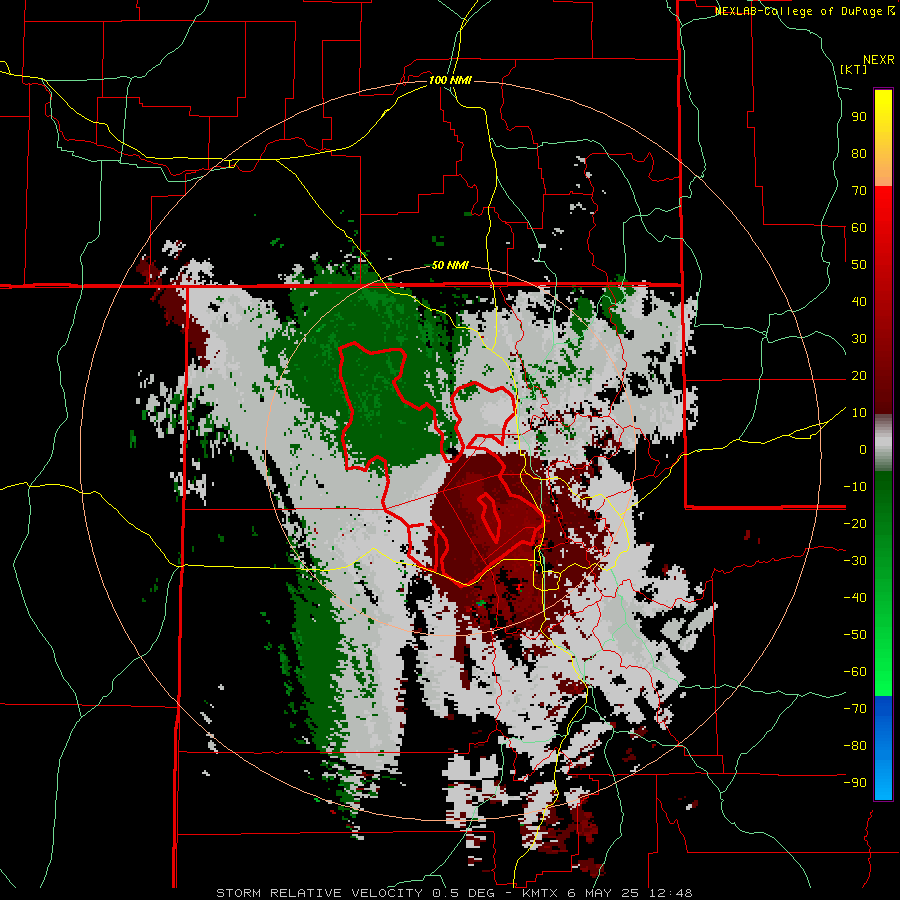Click the 20 value on the velocity scale
900x900 pixels.
click(x=859, y=375)
